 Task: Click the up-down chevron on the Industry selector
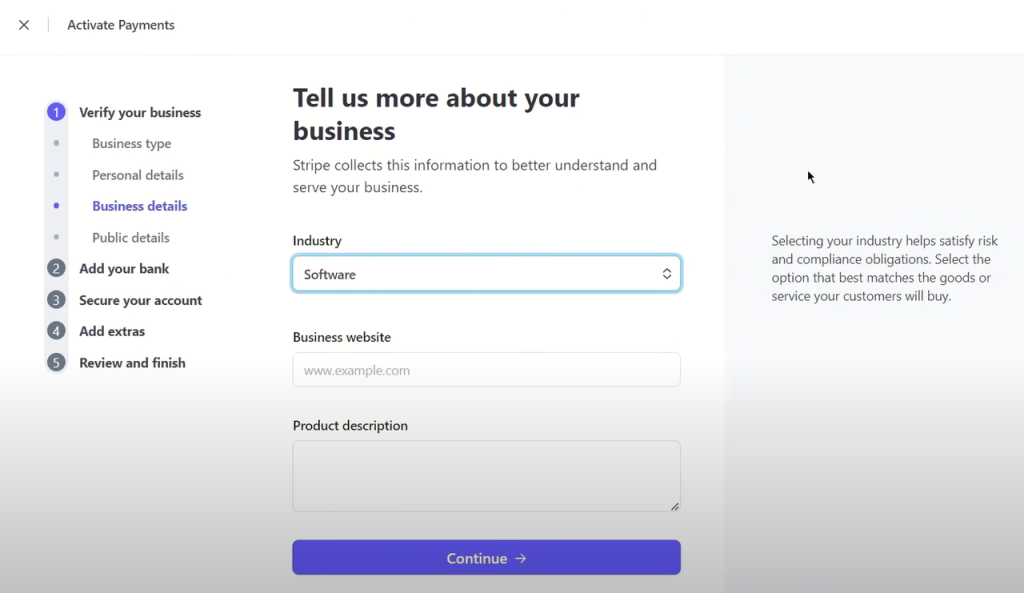pyautogui.click(x=667, y=274)
